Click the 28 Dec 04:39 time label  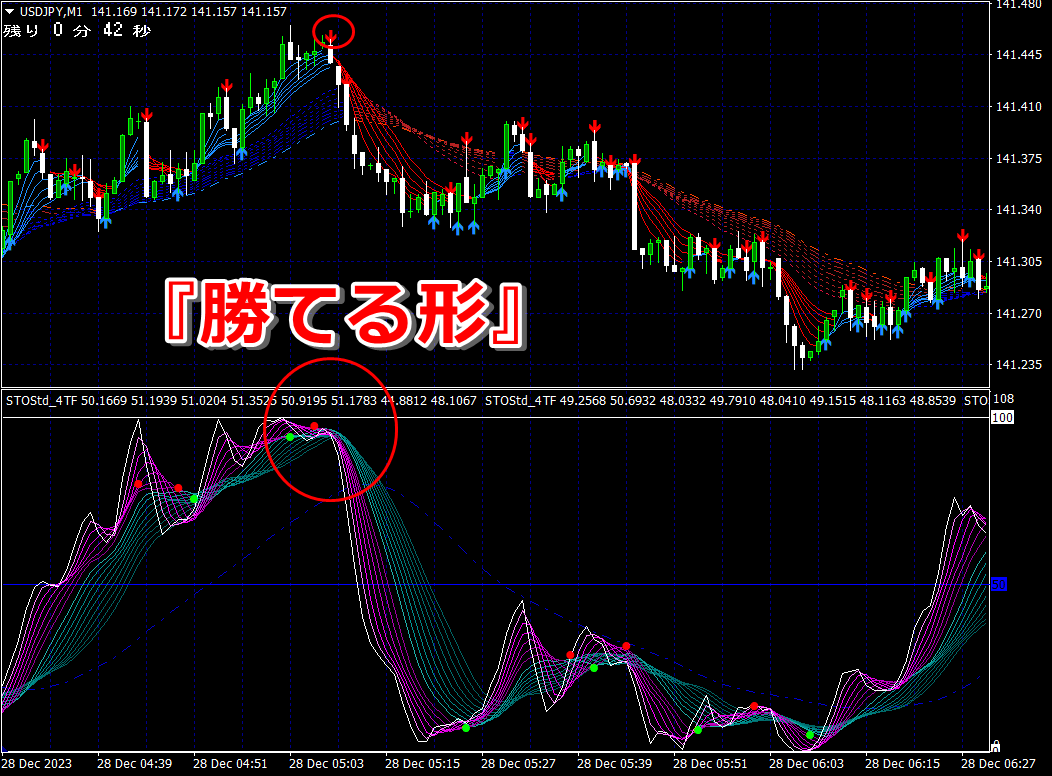[x=134, y=763]
